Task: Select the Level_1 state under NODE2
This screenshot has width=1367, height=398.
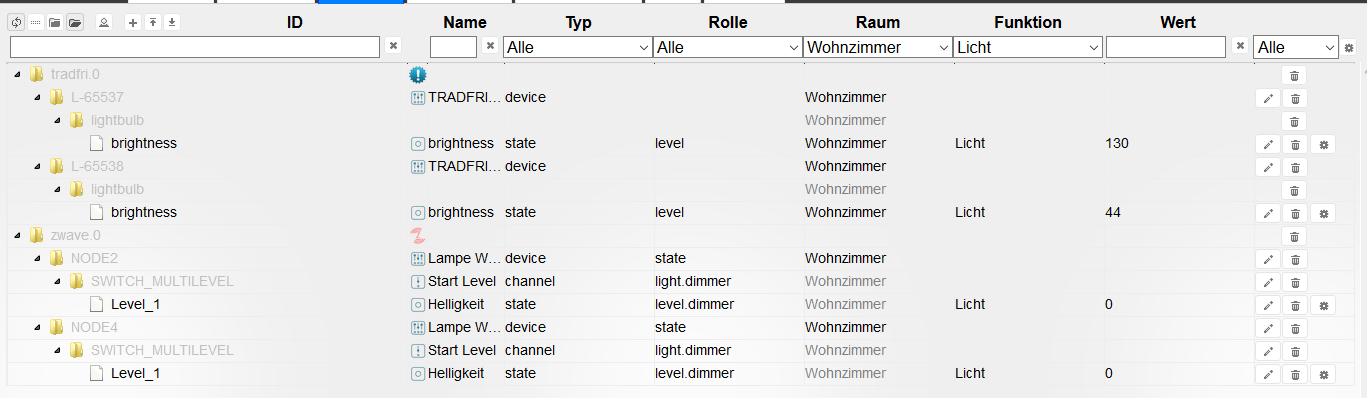Action: point(135,304)
